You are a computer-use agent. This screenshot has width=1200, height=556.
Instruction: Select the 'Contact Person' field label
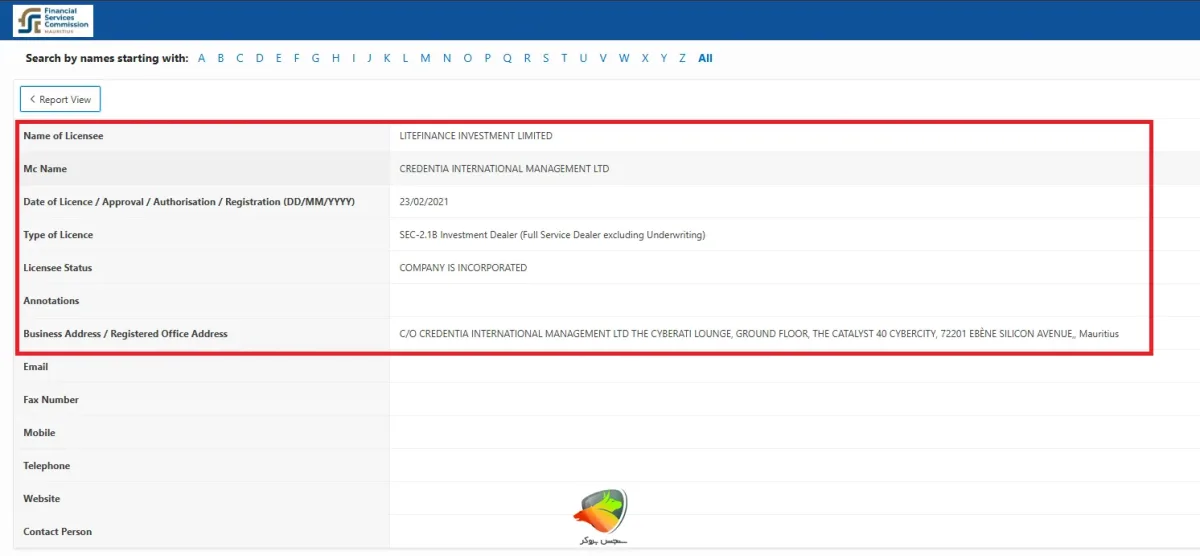[x=58, y=532]
